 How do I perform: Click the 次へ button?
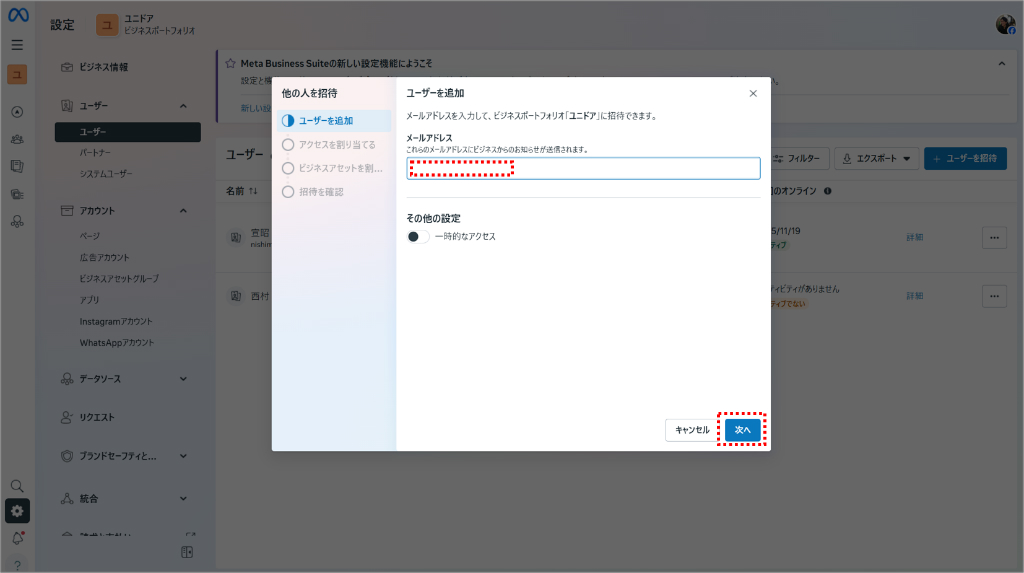point(743,430)
